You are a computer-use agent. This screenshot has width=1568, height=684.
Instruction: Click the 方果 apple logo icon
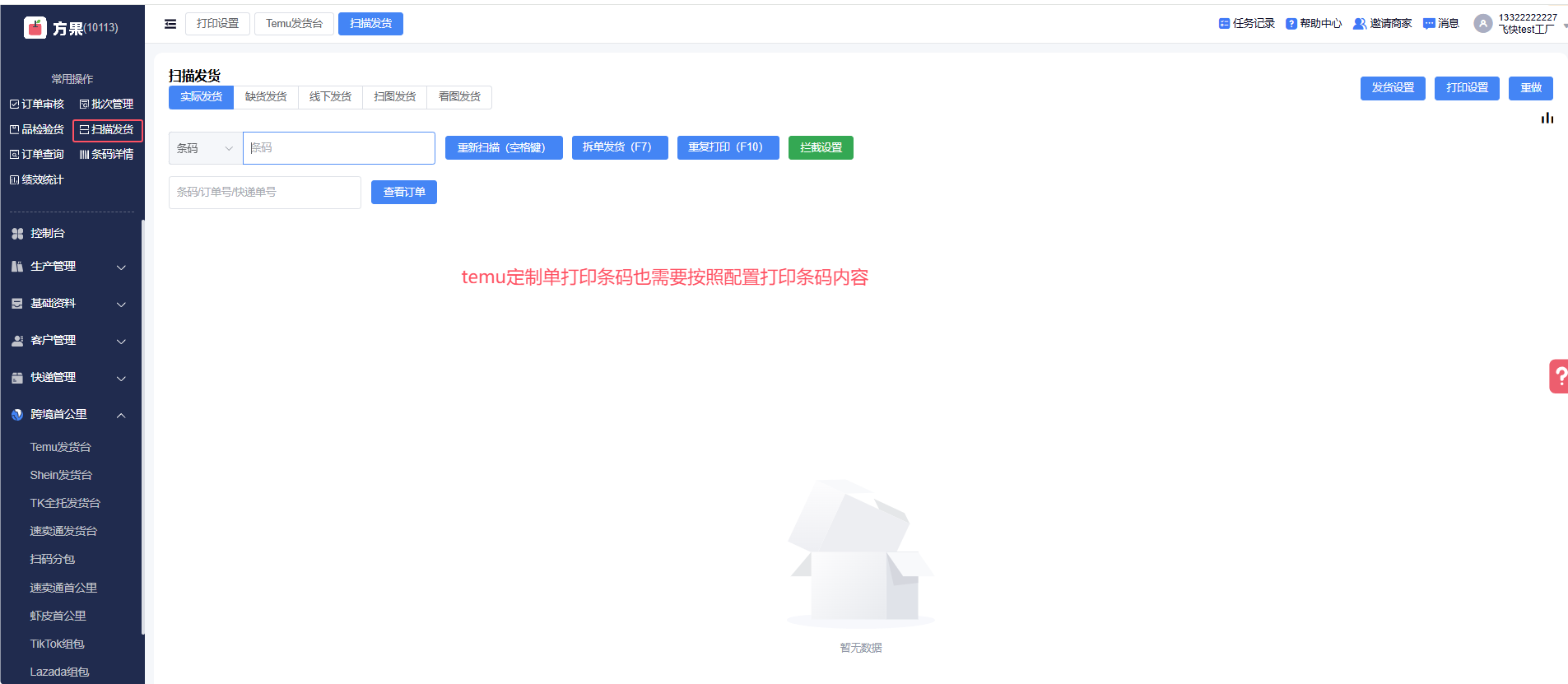(x=35, y=28)
